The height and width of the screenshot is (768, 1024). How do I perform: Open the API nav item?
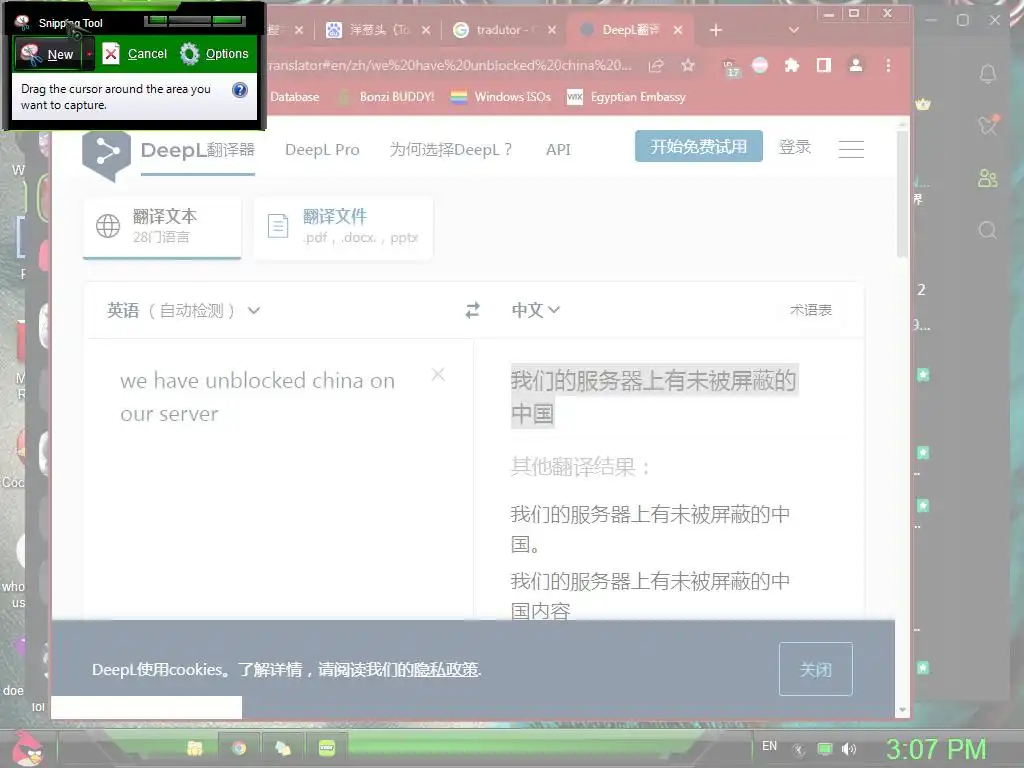click(558, 150)
